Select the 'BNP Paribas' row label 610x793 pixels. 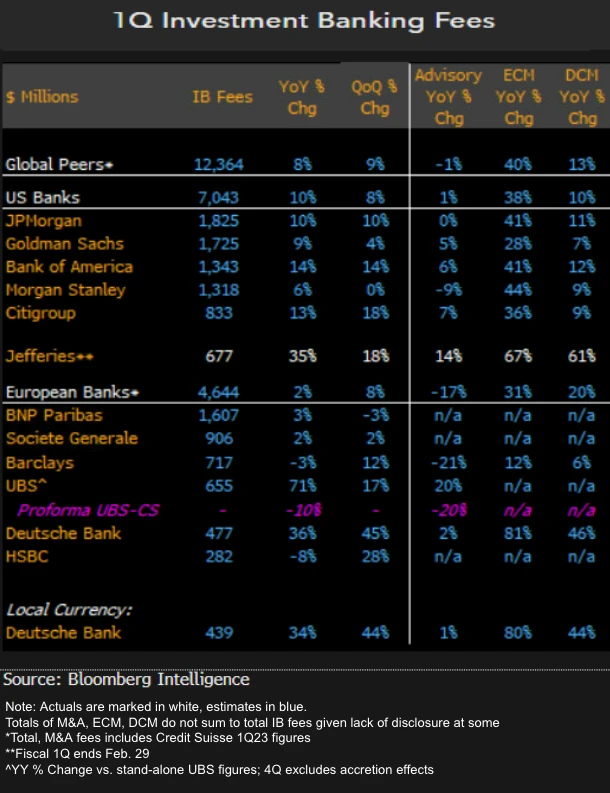54,415
